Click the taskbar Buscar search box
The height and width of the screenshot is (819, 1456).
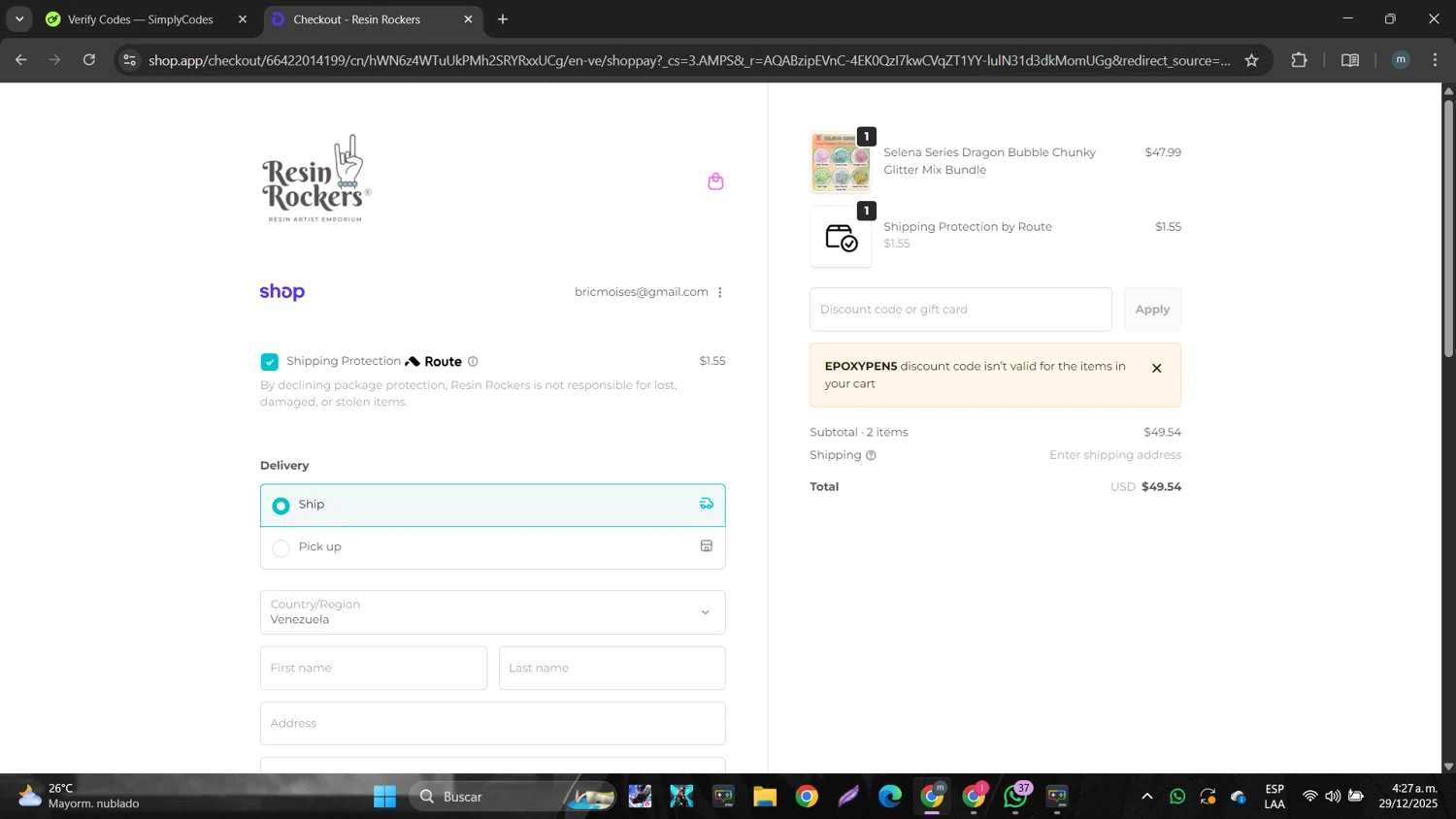tap(513, 797)
